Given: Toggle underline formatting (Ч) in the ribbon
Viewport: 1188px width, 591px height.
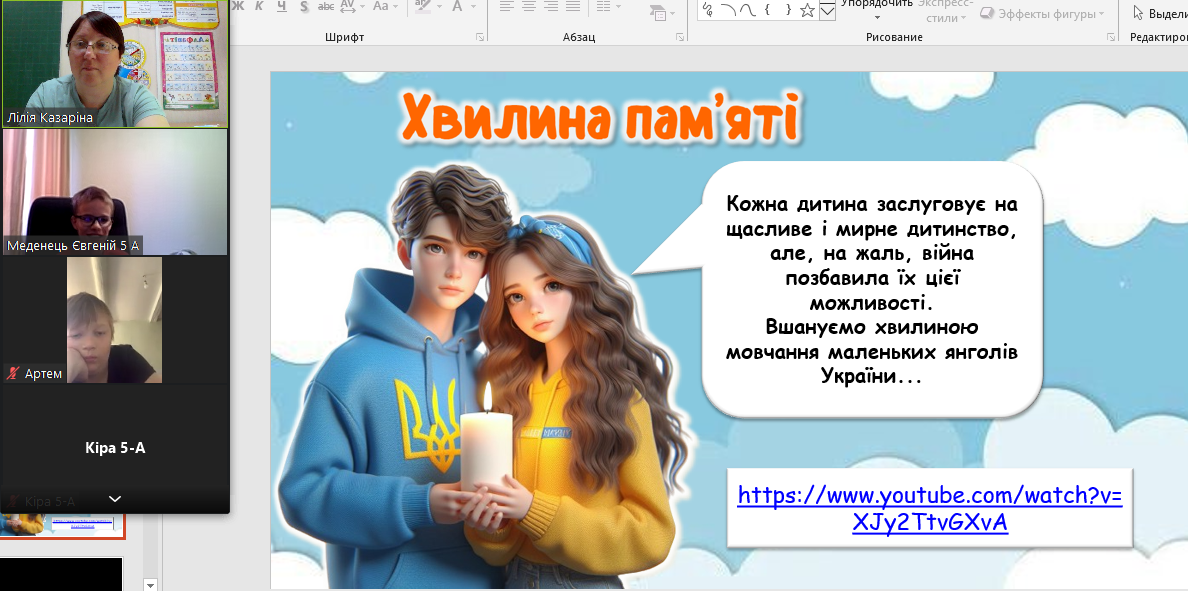Looking at the screenshot, I should [281, 6].
